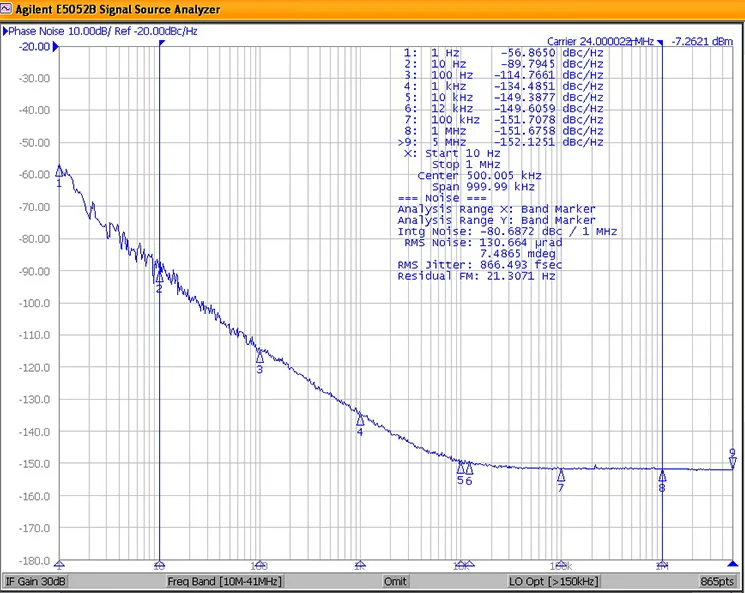Click the Phase Noise trace label
The height and width of the screenshot is (593, 745).
click(x=103, y=31)
